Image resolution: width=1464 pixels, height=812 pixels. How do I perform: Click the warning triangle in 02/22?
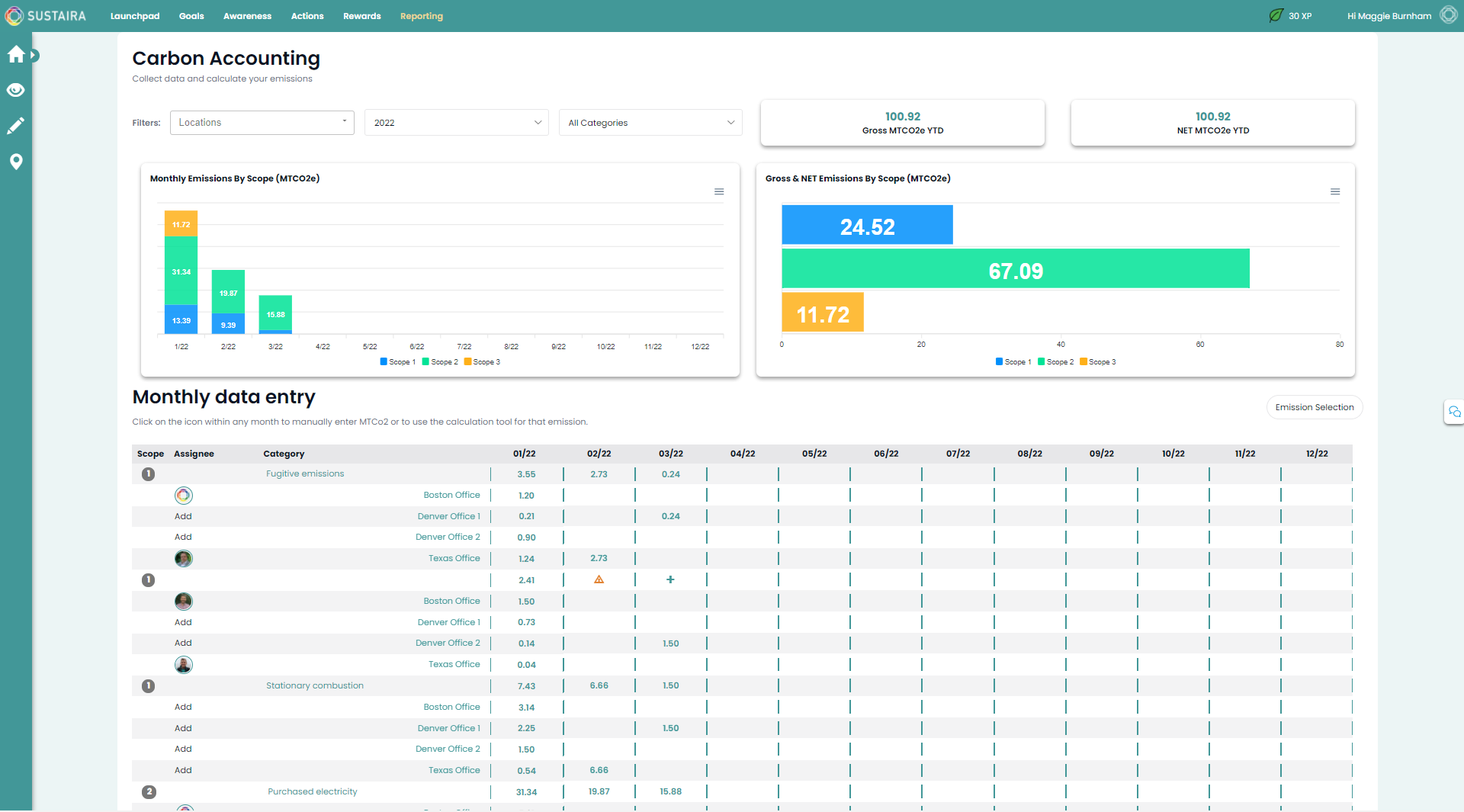point(599,579)
